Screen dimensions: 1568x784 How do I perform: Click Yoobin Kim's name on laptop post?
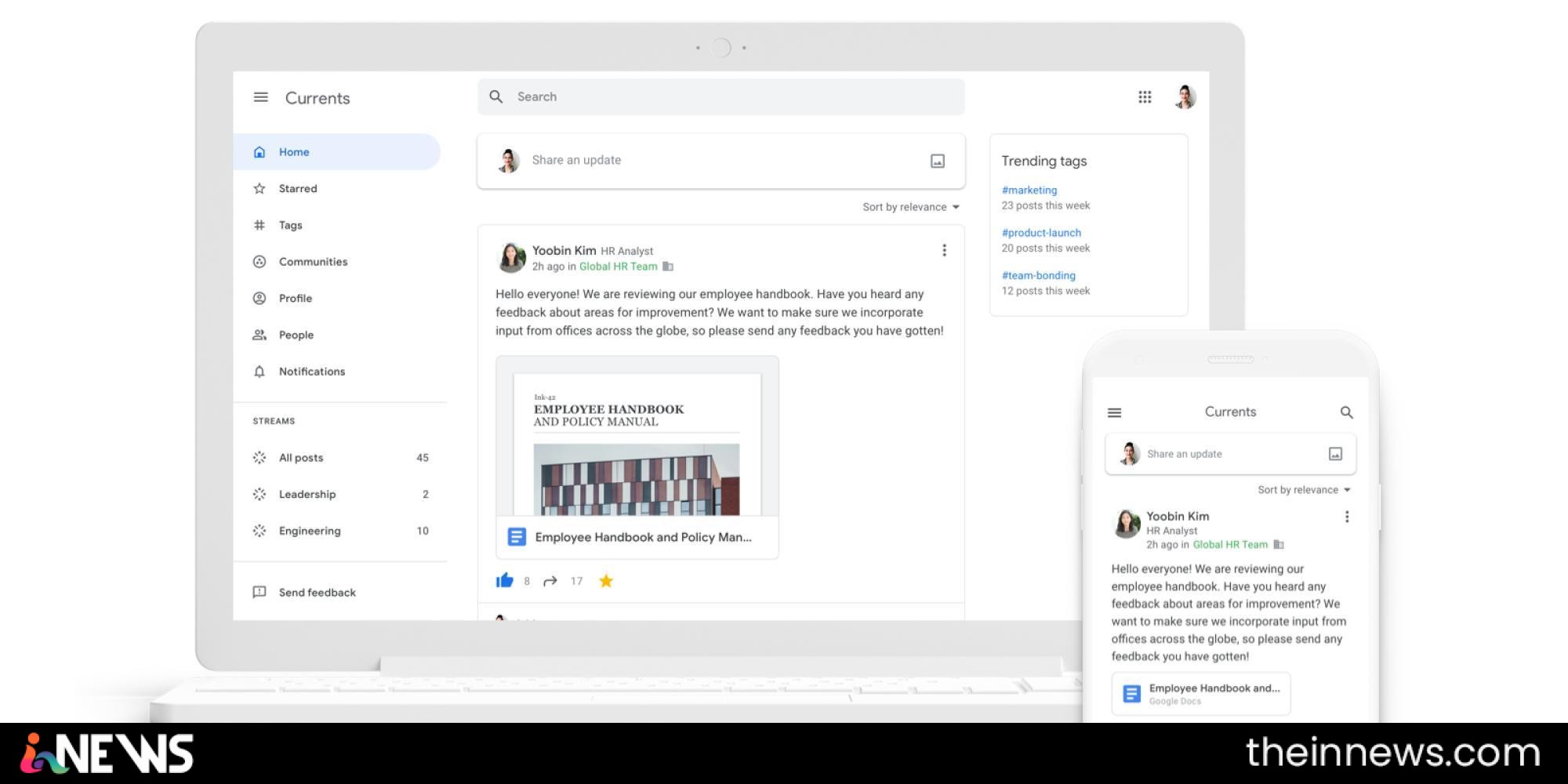564,250
